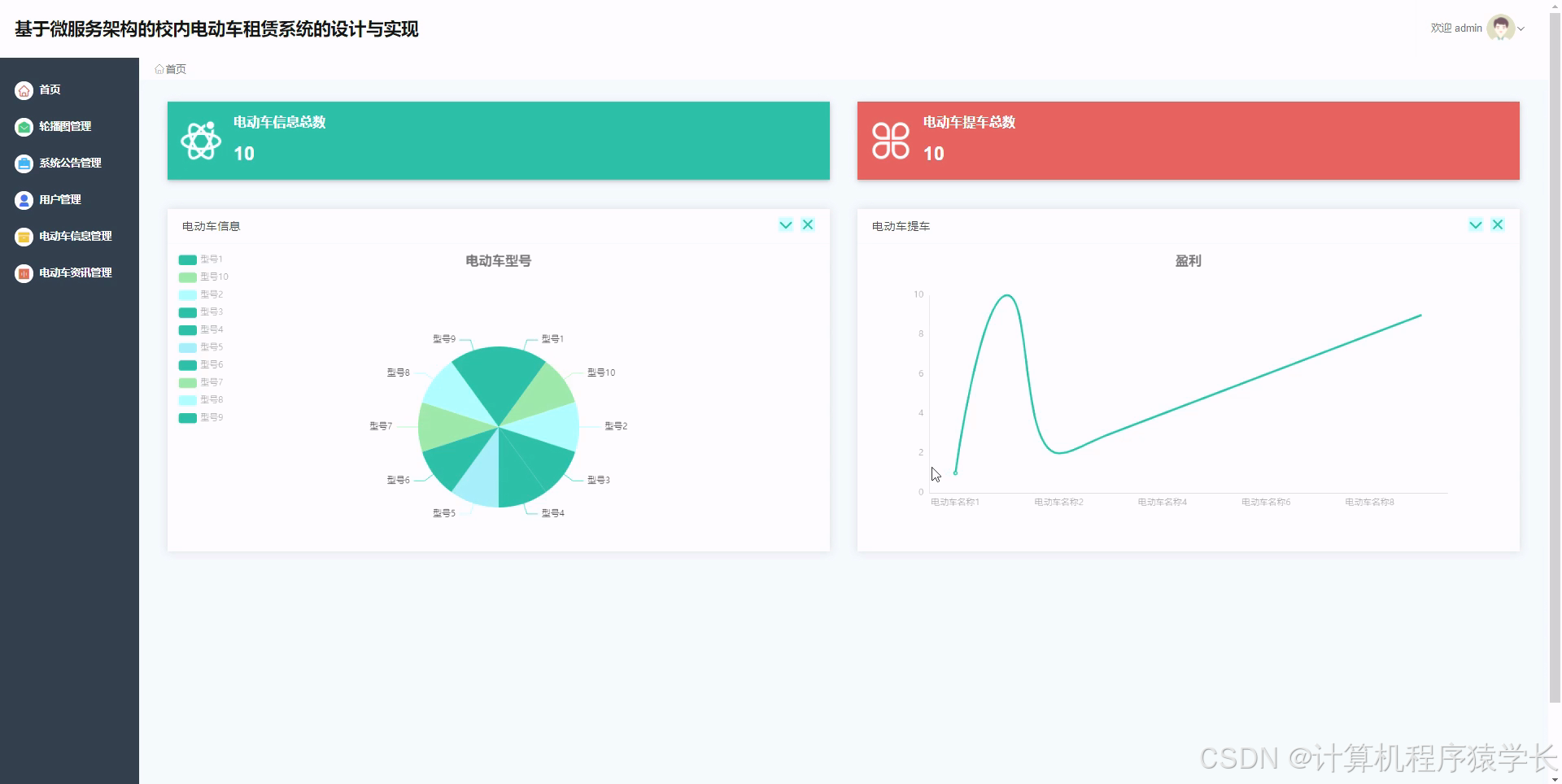The image size is (1562, 784).
Task: Click the 型号7 label beside the pie
Action: coord(381,426)
